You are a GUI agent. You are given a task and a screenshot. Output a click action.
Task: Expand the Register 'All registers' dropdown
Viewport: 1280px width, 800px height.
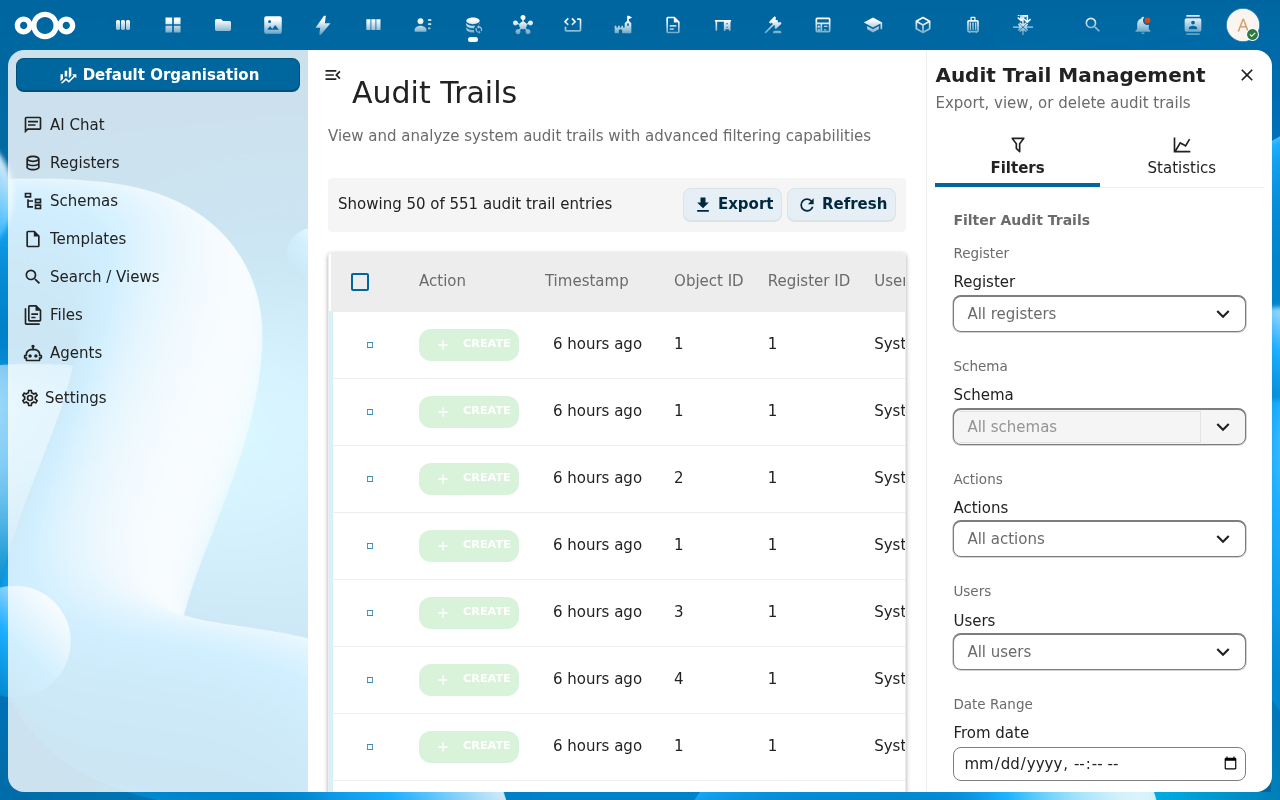(x=1099, y=314)
